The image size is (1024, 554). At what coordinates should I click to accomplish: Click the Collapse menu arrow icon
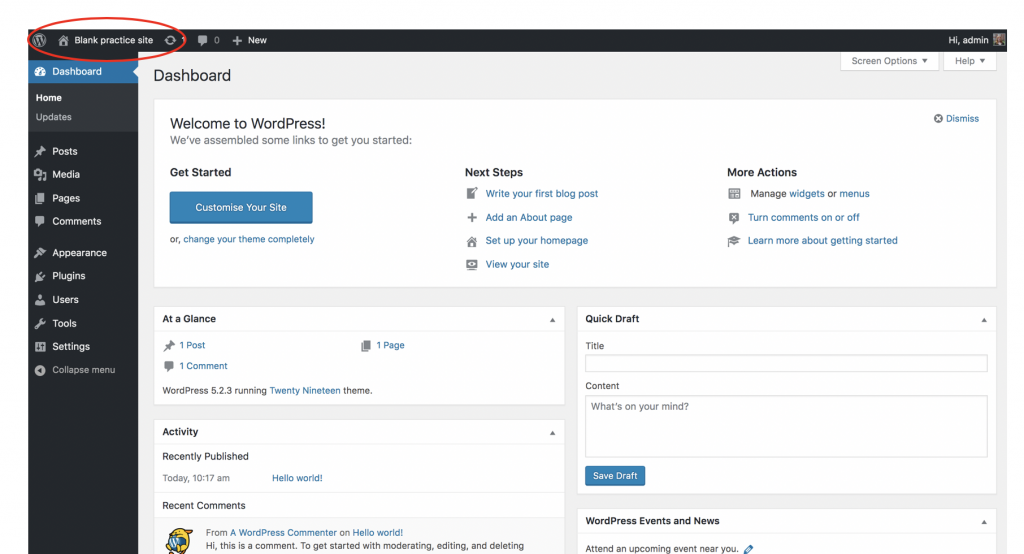coord(40,370)
